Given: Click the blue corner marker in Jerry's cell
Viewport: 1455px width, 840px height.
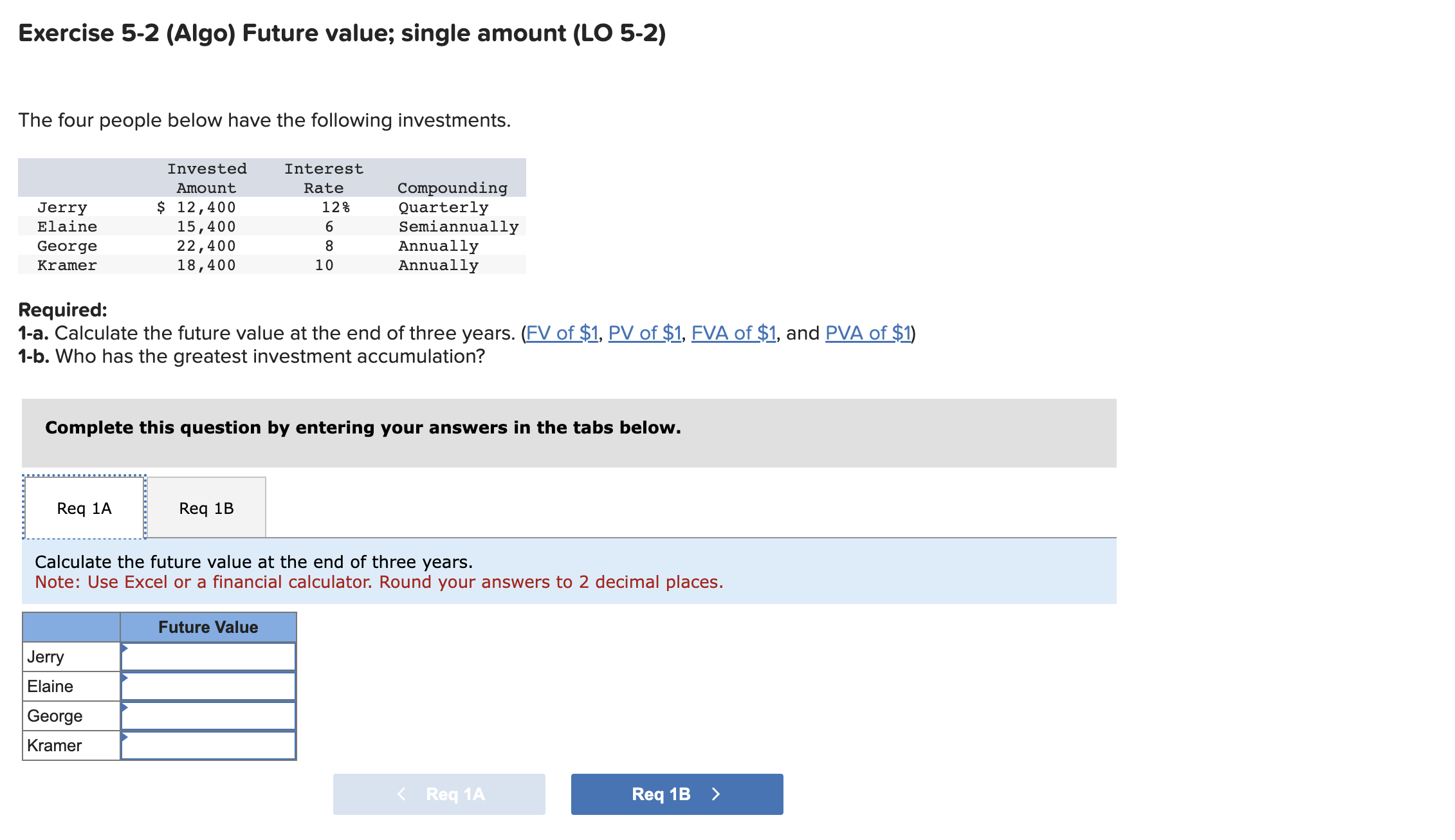Looking at the screenshot, I should click(124, 648).
